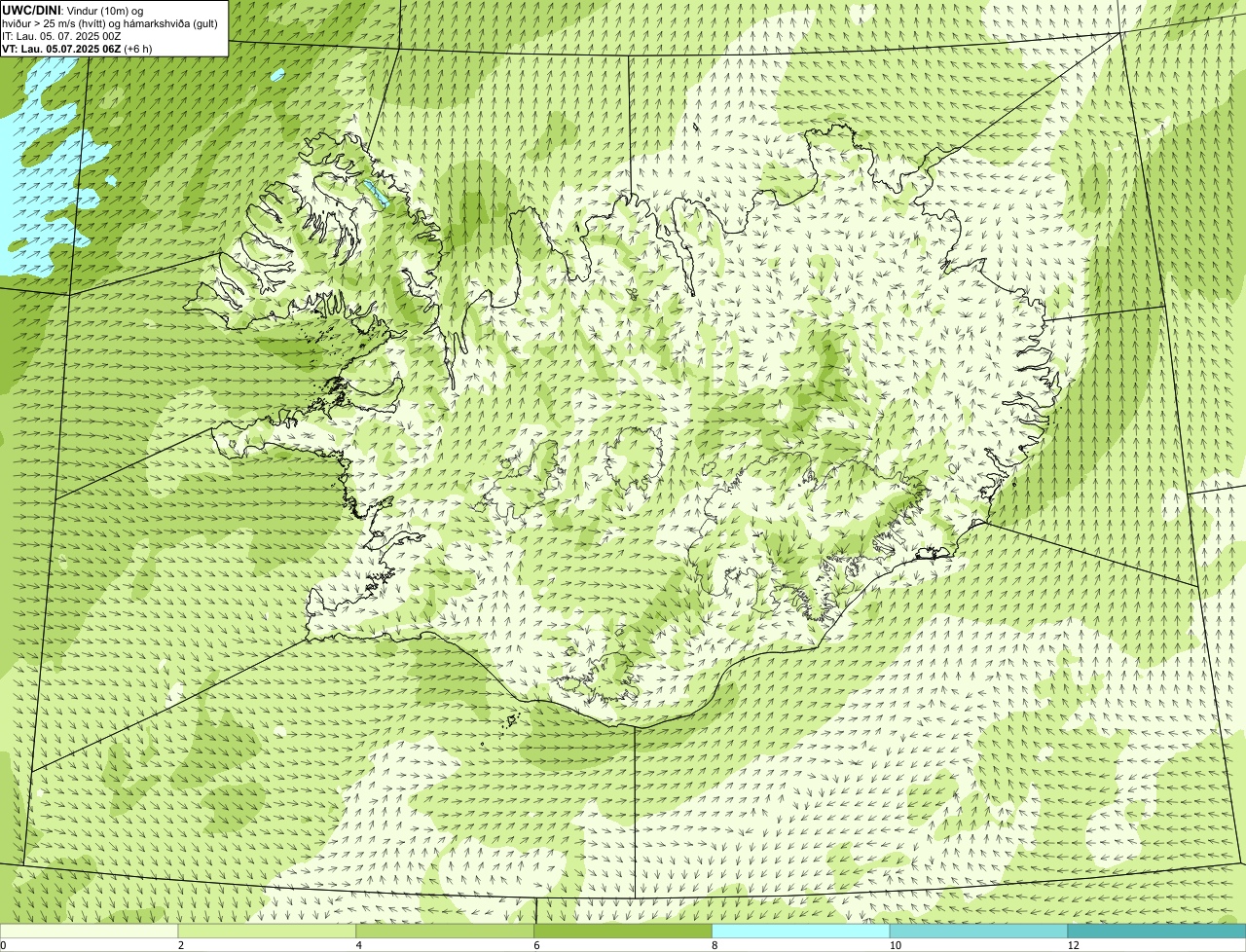Click the dark green 6–8 m/s legend swatch
Image resolution: width=1246 pixels, height=952 pixels.
click(623, 931)
